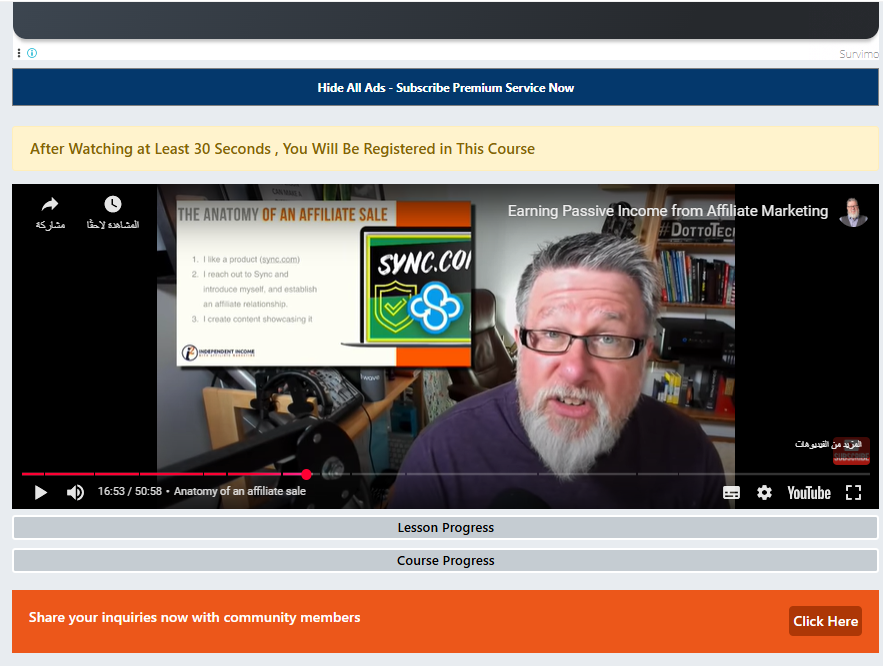This screenshot has width=883, height=666.
Task: Click the Lesson Progress bar
Action: point(445,528)
